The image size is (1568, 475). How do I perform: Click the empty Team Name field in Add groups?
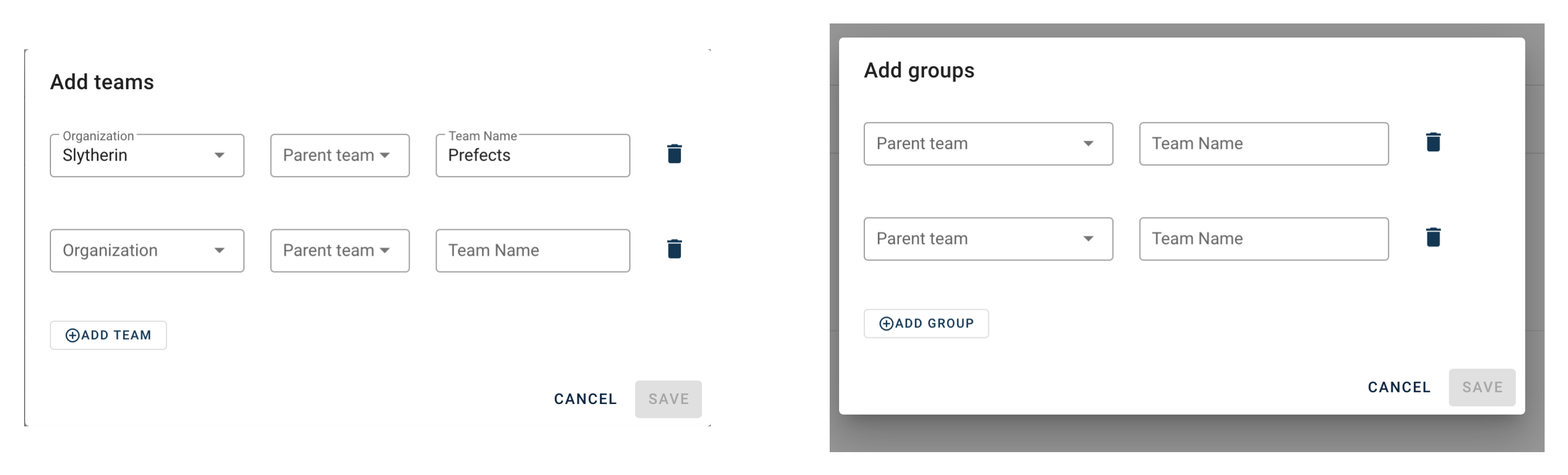coord(1263,143)
